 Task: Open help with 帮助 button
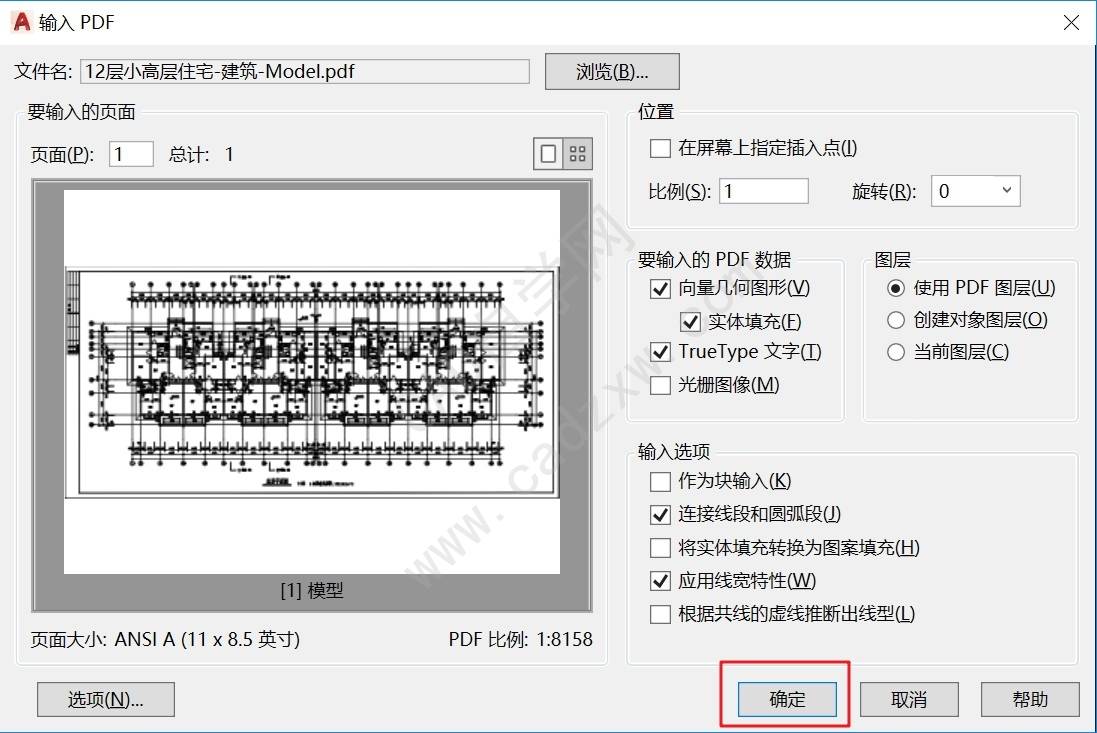click(1030, 699)
